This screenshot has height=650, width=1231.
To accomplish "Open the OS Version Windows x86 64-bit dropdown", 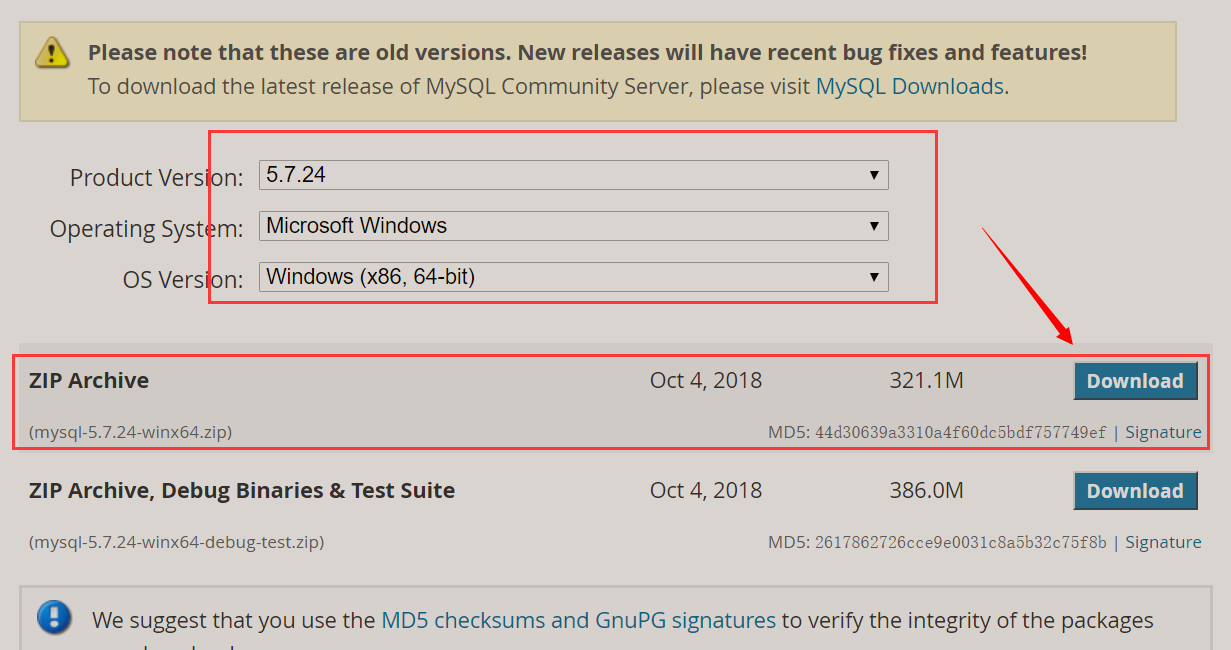I will click(x=573, y=277).
